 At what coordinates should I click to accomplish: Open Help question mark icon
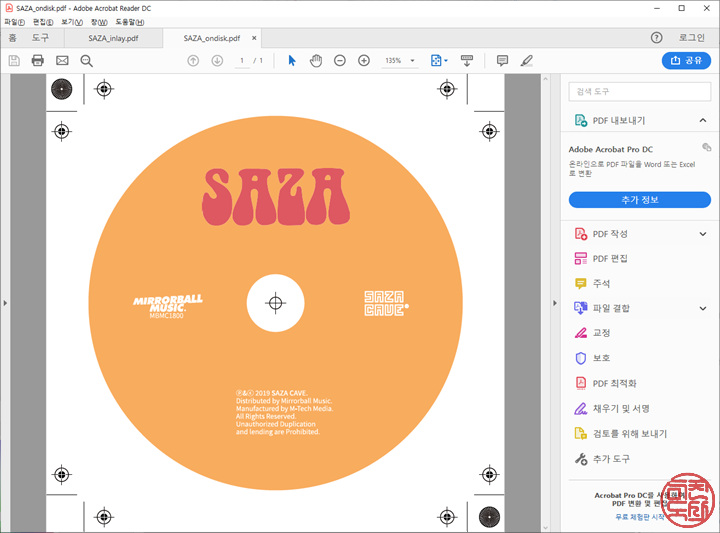click(x=657, y=38)
